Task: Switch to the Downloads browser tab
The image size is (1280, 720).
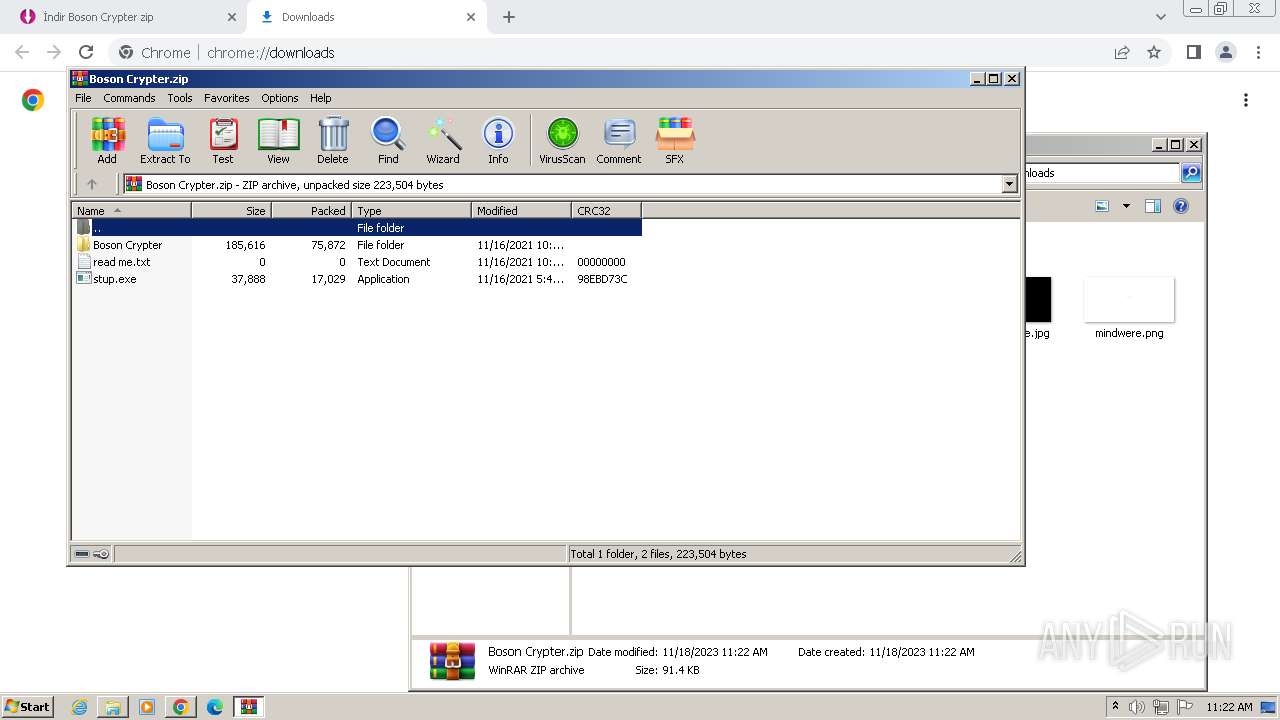Action: 366,17
